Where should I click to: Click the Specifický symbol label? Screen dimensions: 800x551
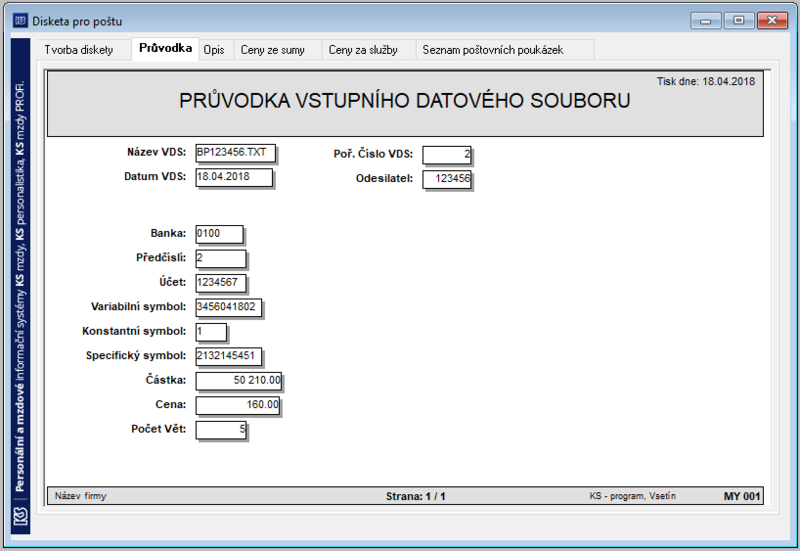tap(136, 356)
